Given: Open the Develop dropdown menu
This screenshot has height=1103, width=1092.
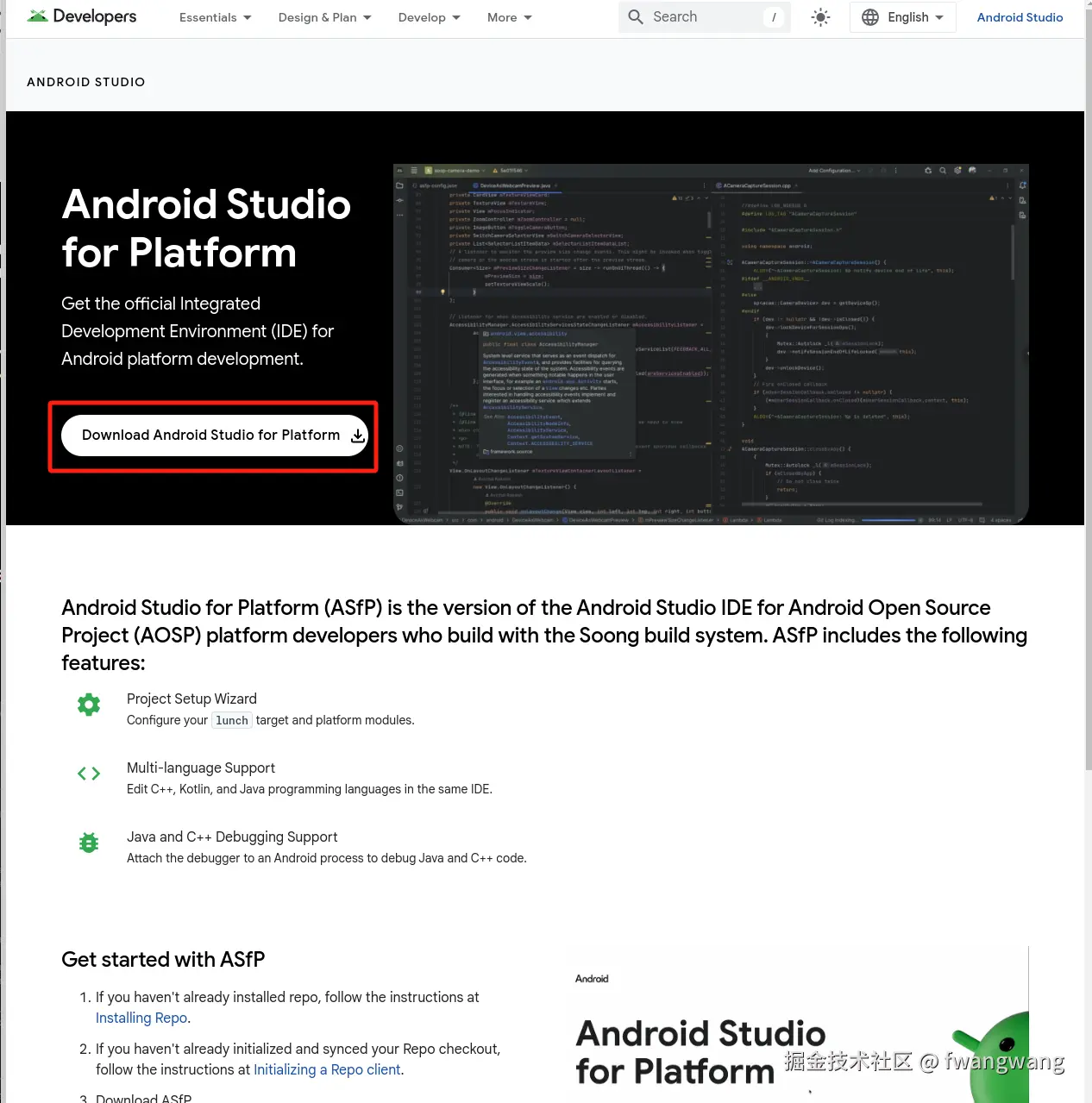Looking at the screenshot, I should (422, 16).
